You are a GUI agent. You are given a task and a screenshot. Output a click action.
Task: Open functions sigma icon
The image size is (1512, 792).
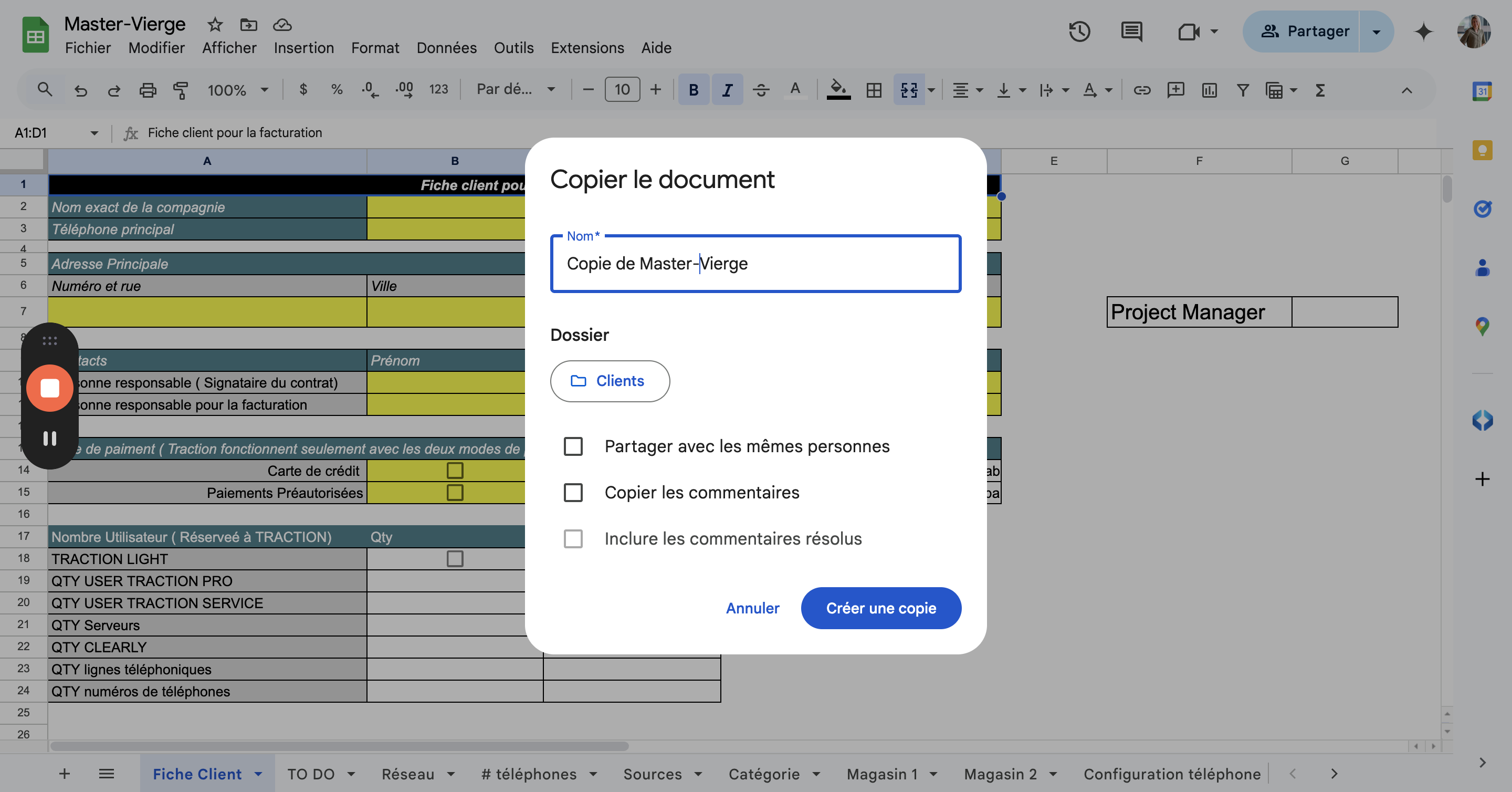click(x=1320, y=90)
